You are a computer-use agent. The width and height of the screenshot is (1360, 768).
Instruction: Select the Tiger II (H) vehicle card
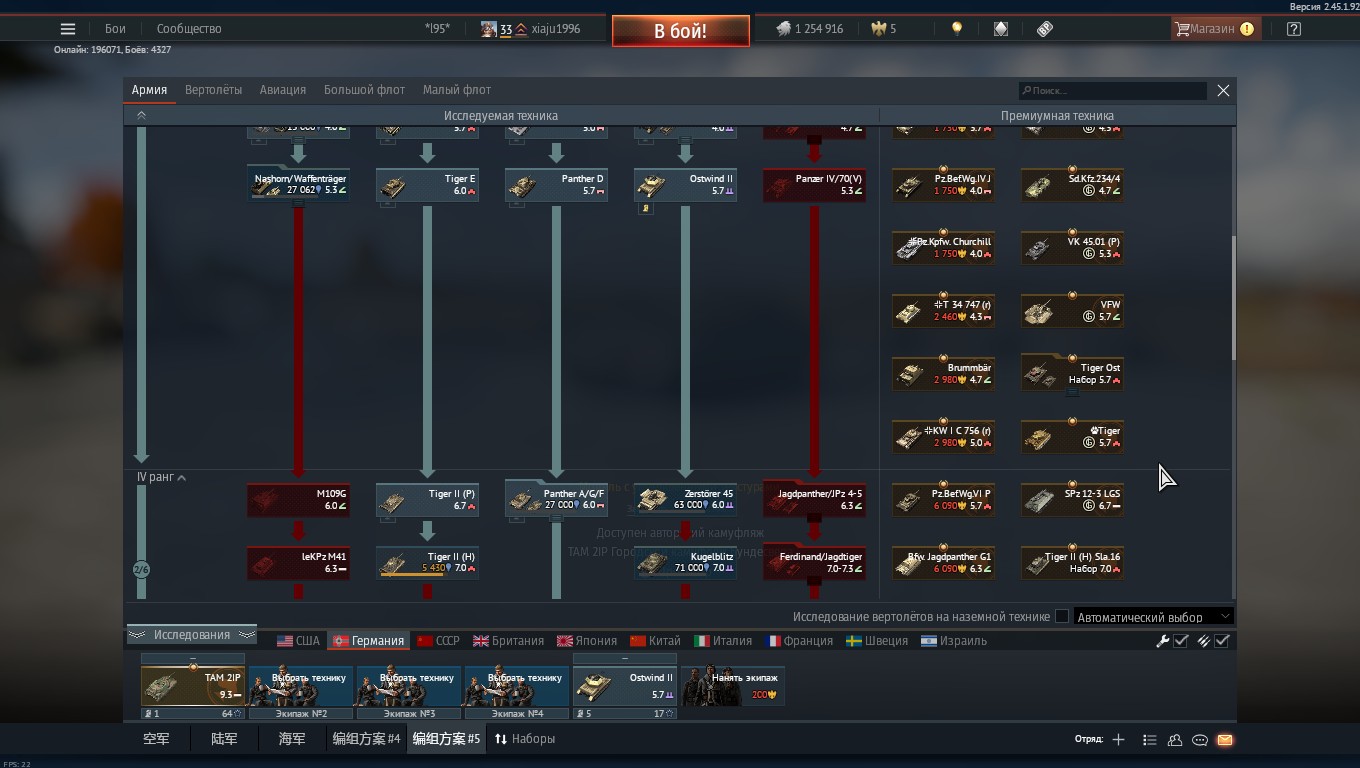(x=427, y=563)
